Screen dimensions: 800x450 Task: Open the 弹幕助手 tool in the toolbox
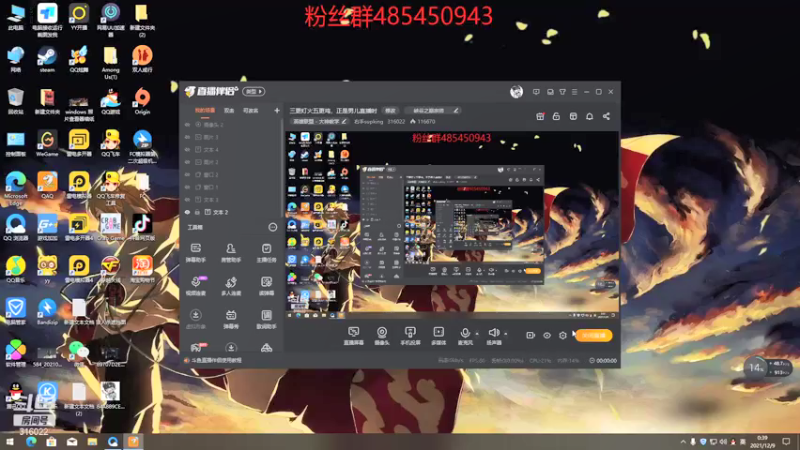pos(195,253)
